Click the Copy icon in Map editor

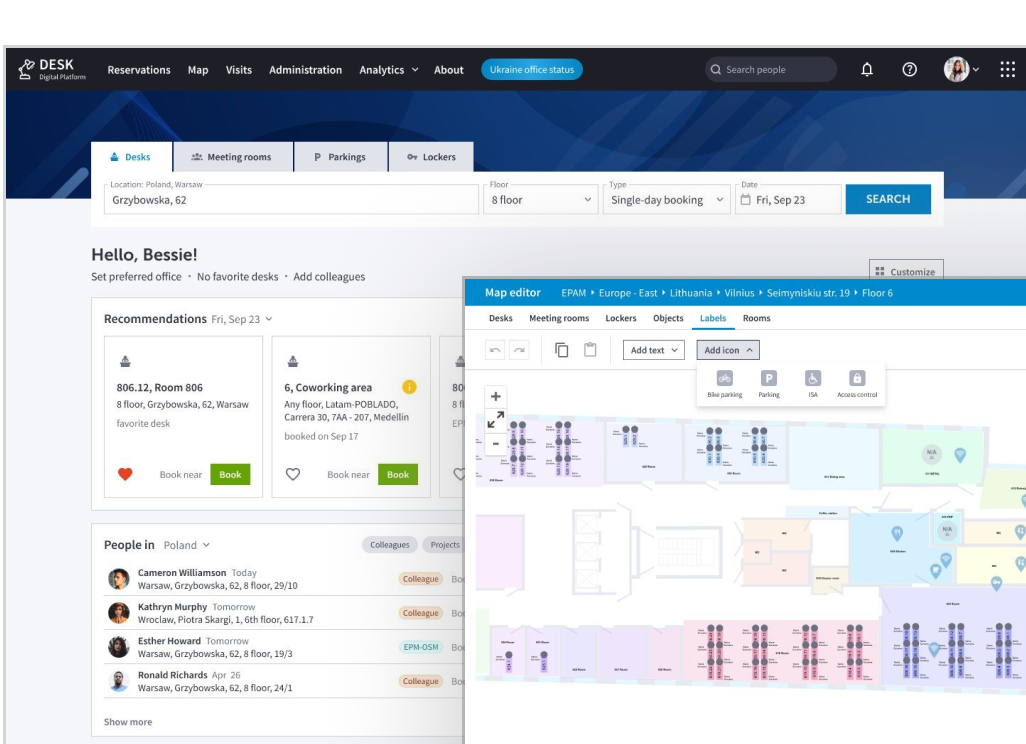(560, 348)
